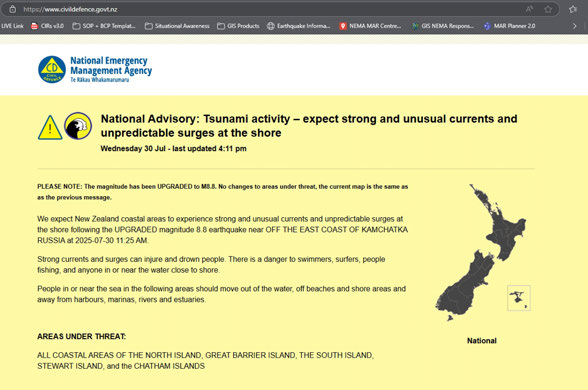The height and width of the screenshot is (390, 588).
Task: Open the Earthquake Information bookmark
Action: pos(298,26)
